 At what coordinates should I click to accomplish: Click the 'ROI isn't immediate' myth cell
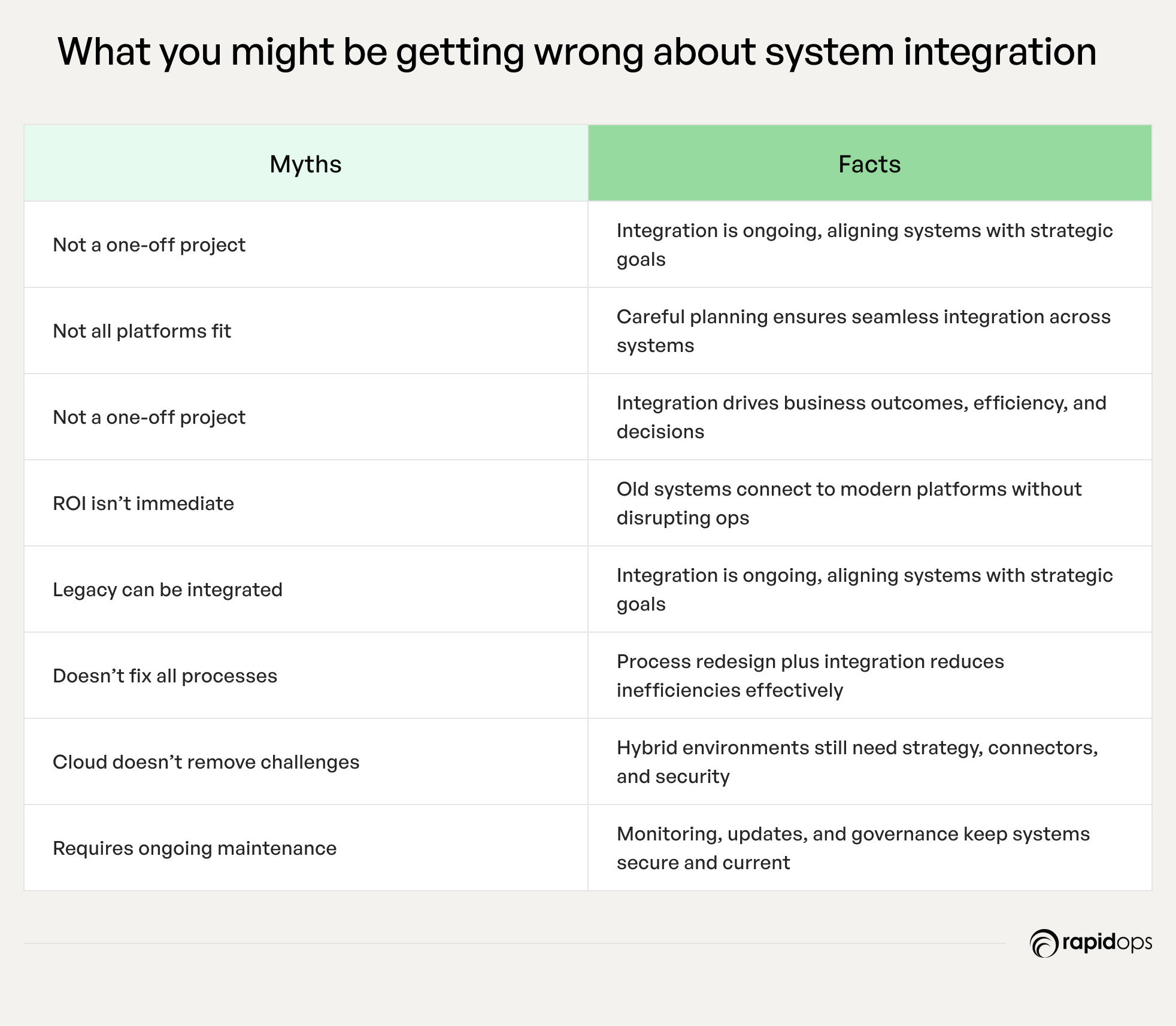tap(143, 503)
